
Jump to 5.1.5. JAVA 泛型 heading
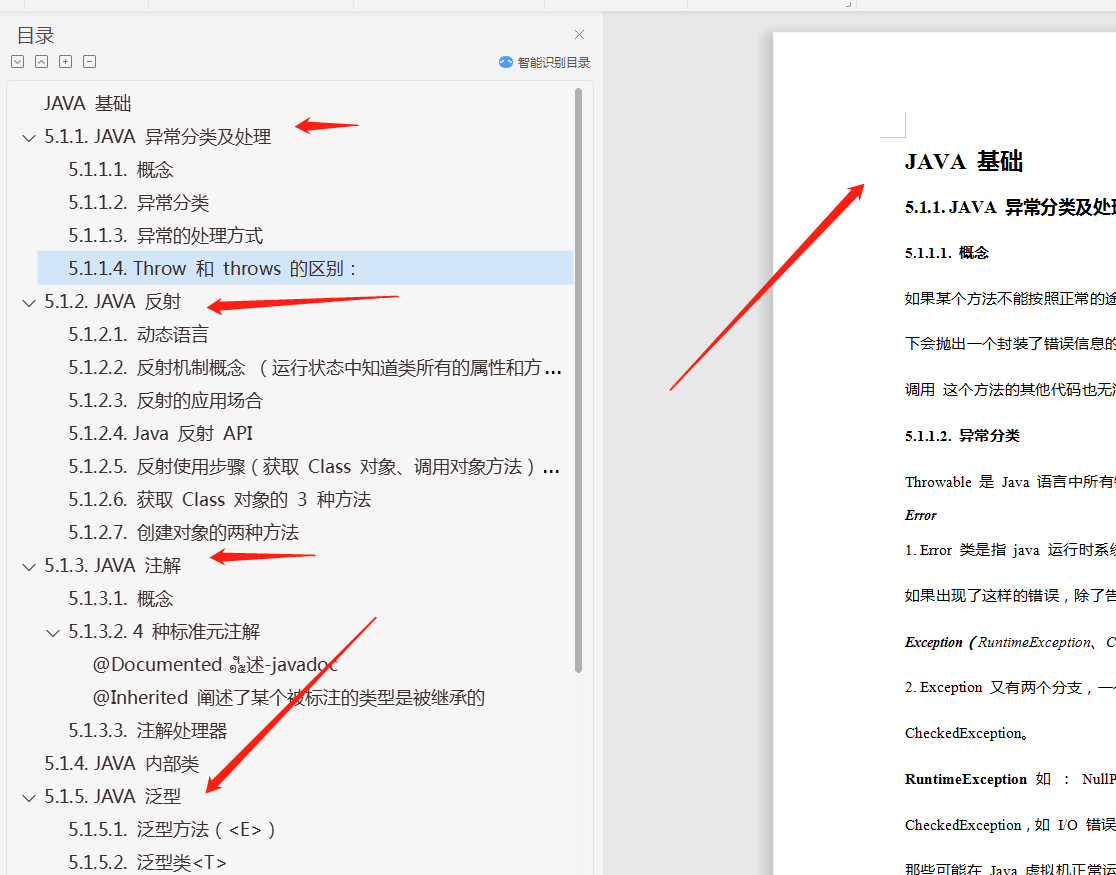click(112, 796)
